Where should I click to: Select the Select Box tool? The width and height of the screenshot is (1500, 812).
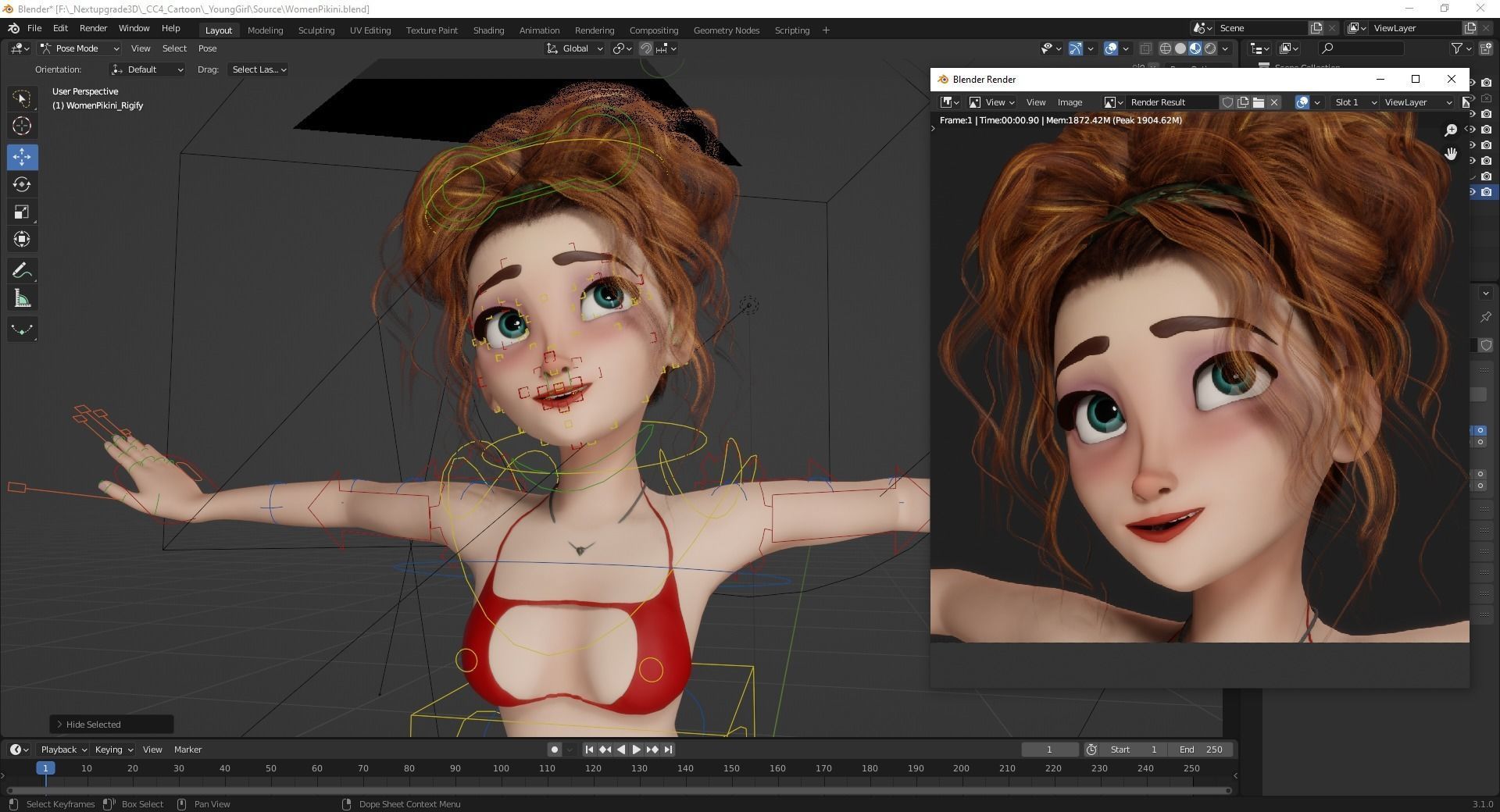click(22, 98)
